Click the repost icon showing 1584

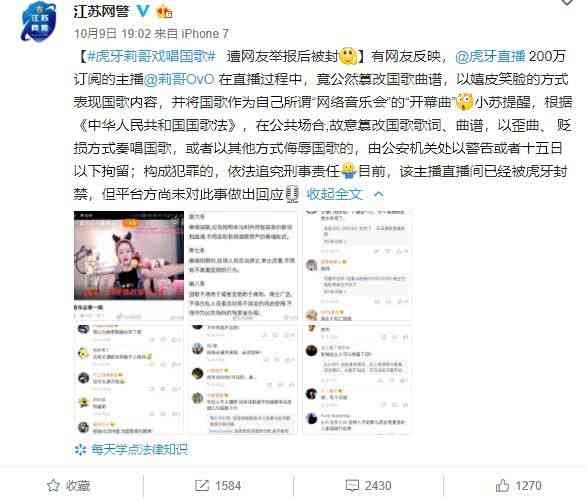tap(202, 486)
